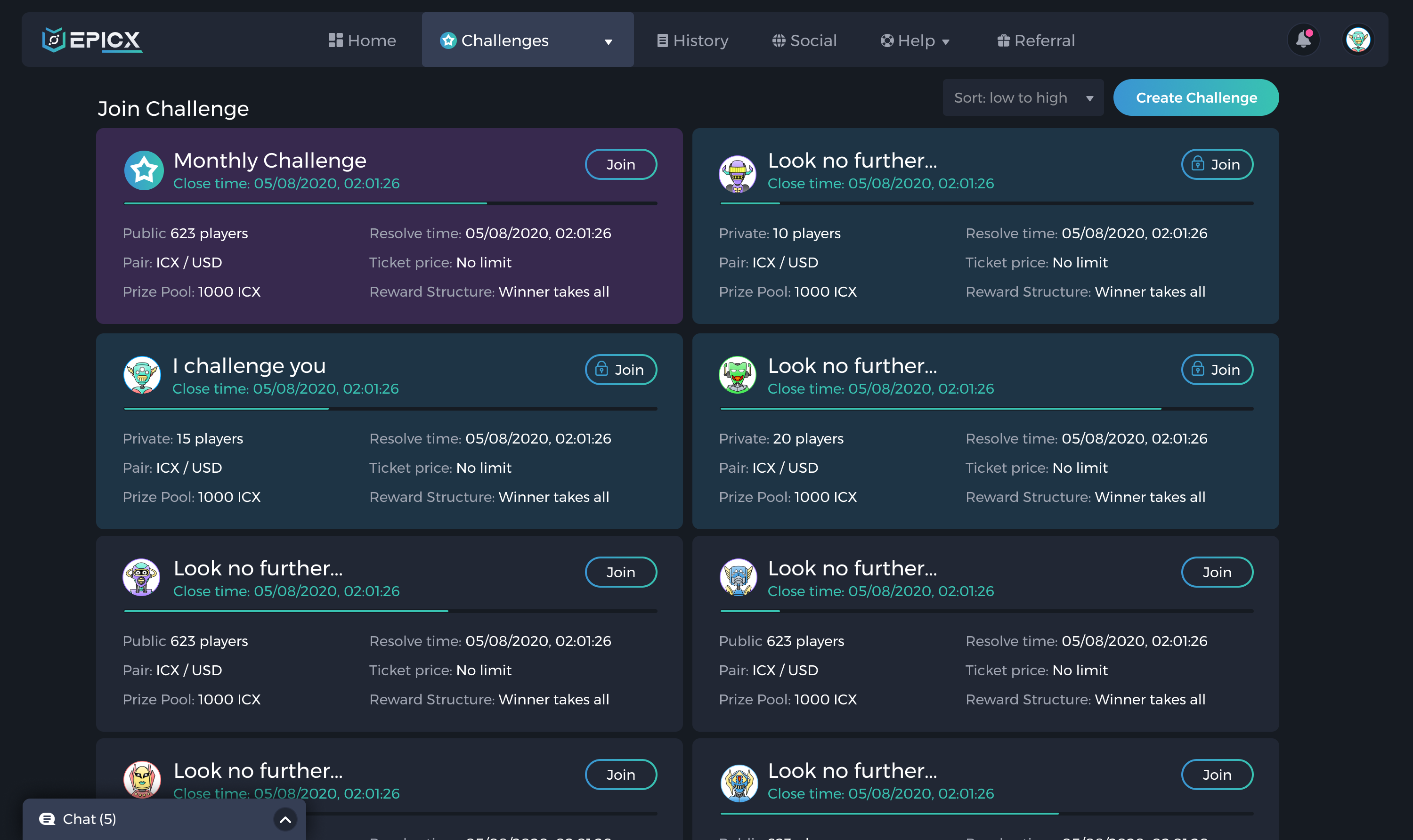Viewport: 1413px width, 840px height.
Task: Click 'Pair: ICX / USD' in 10 players card
Action: [768, 263]
